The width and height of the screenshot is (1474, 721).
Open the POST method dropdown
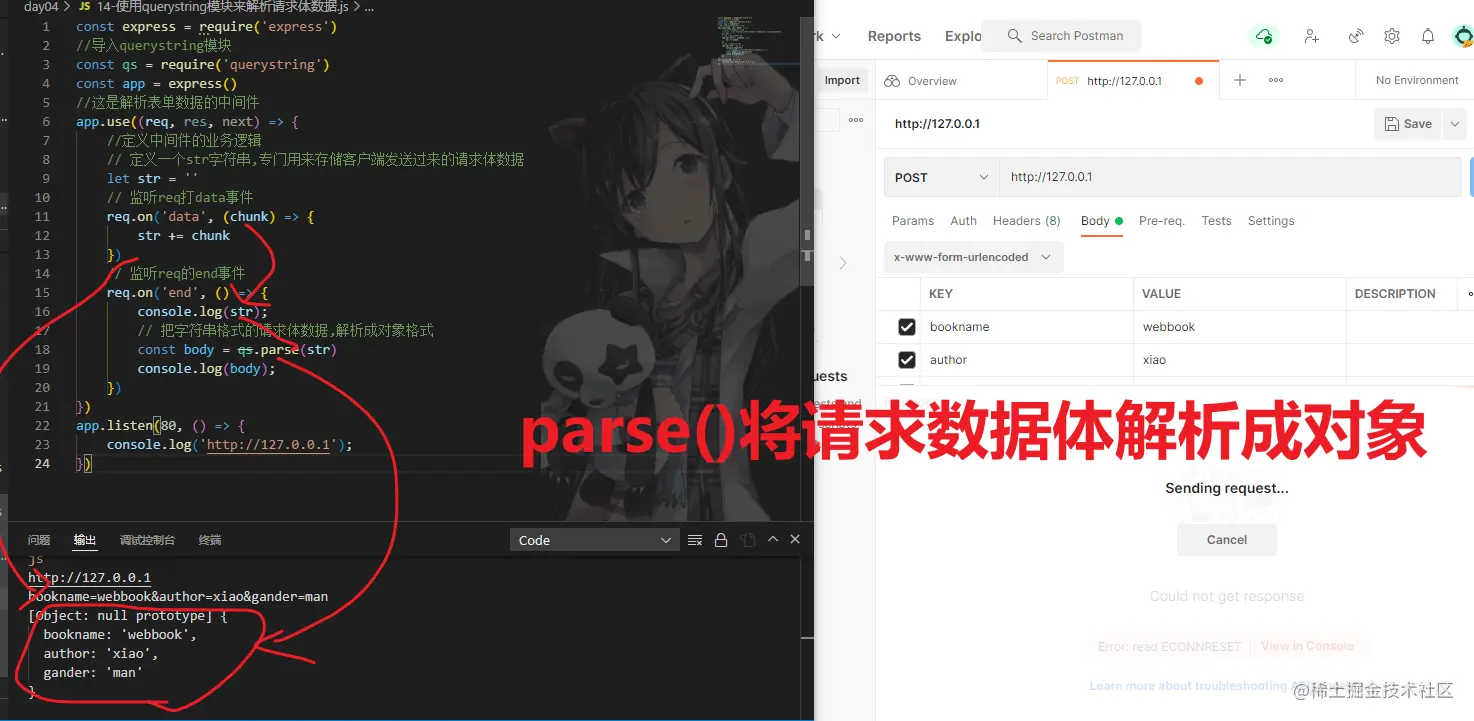(x=938, y=176)
